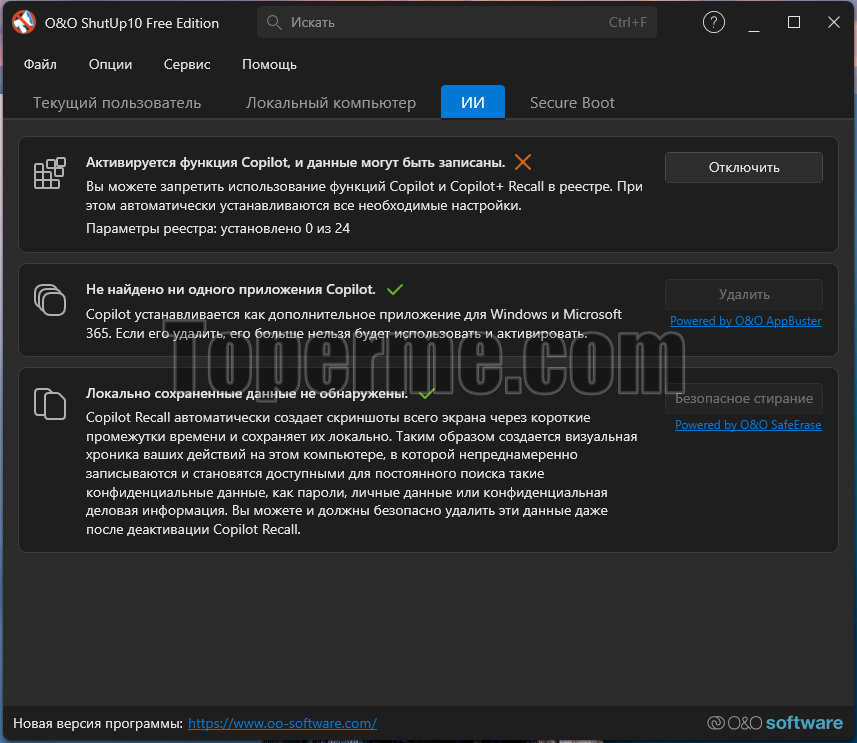
Task: Open the oo-software.com link
Action: point(283,723)
